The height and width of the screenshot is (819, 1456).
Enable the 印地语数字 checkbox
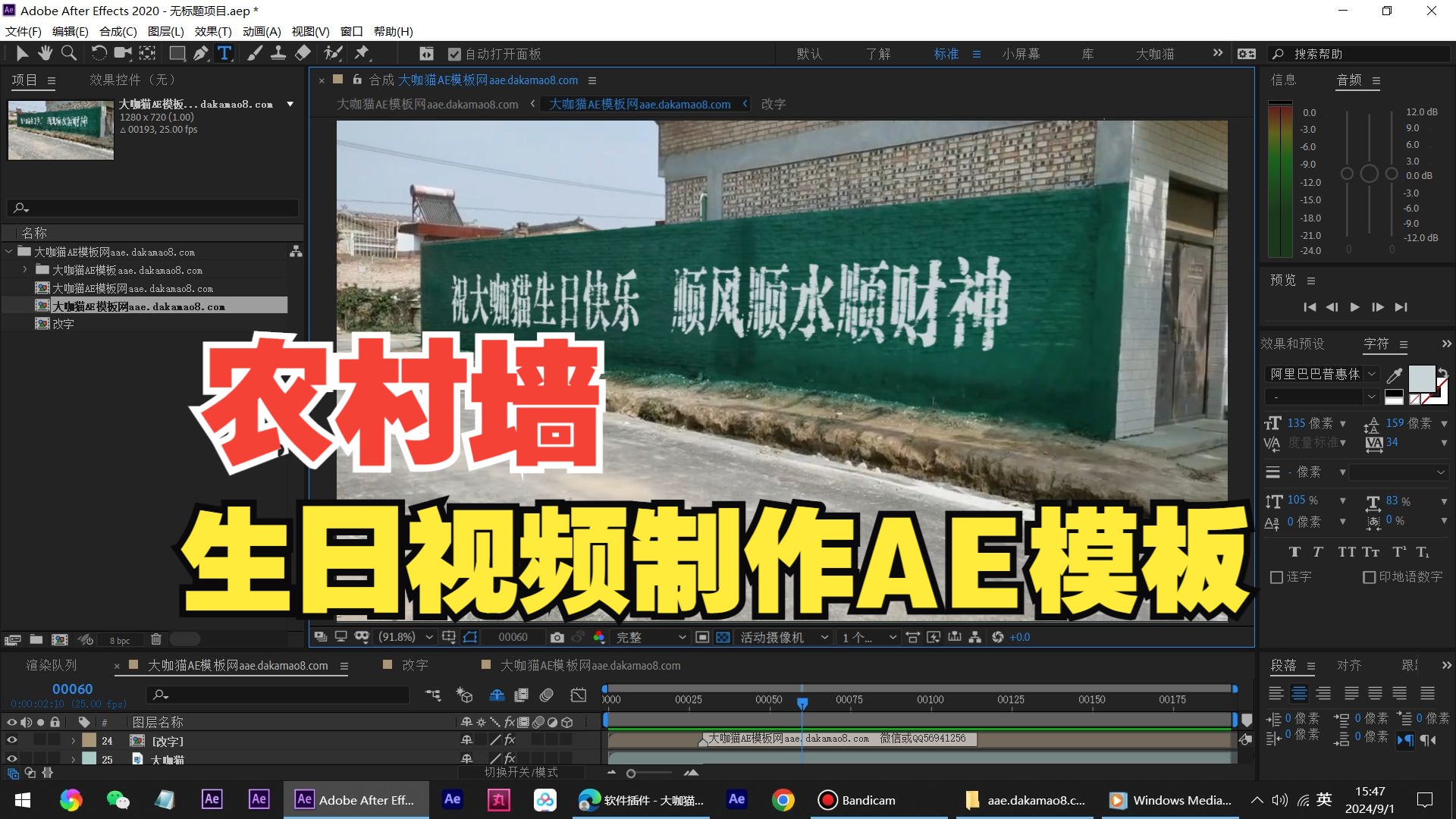click(1370, 578)
